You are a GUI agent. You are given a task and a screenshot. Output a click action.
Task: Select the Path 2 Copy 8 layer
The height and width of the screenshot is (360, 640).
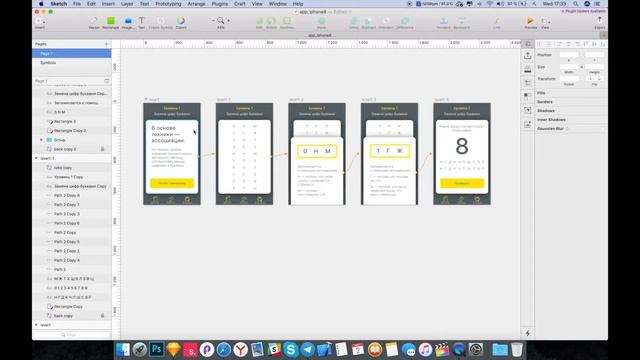click(x=71, y=196)
